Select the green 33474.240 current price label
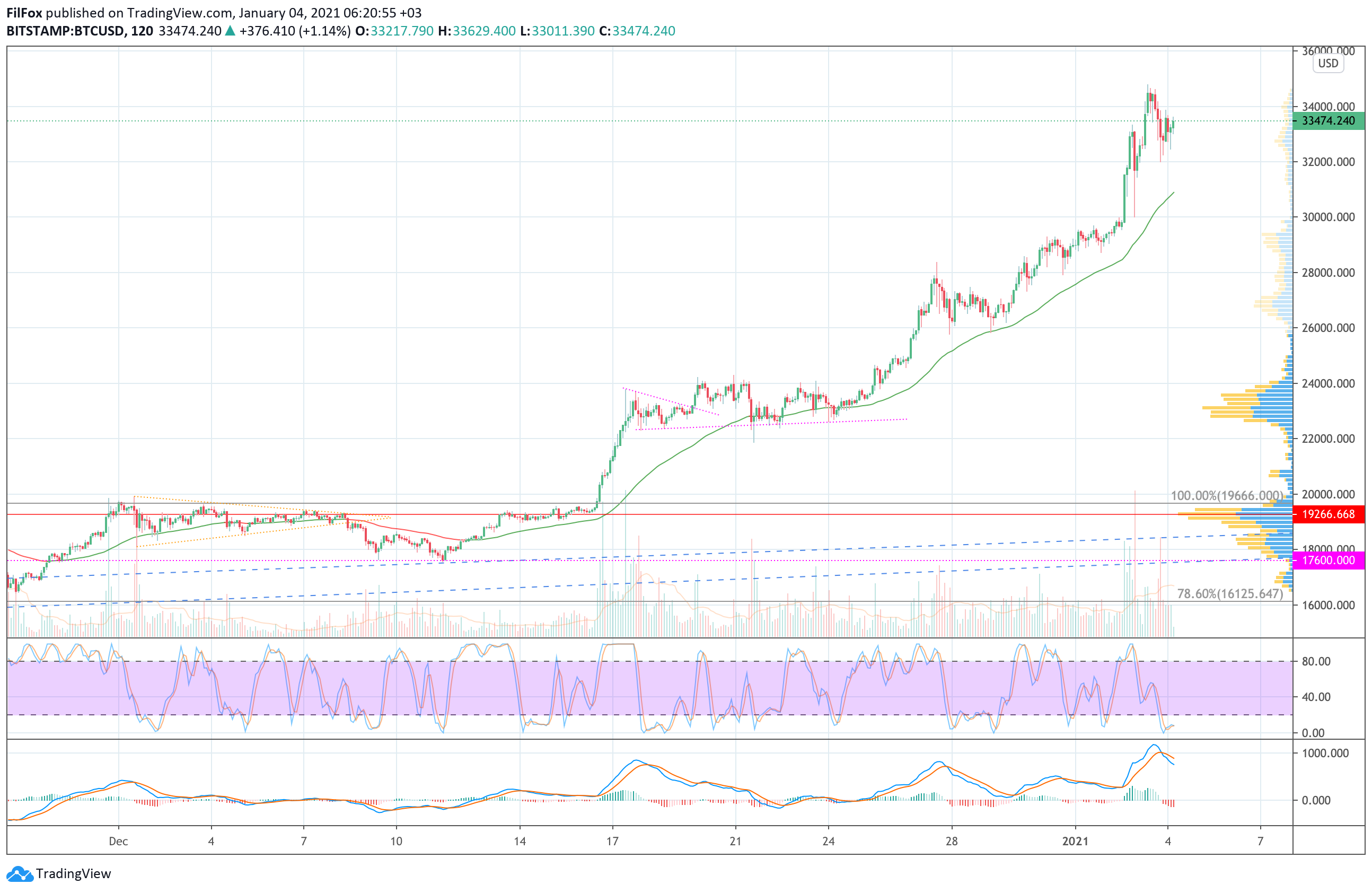Screen dimensions: 1372x893 click(1328, 121)
